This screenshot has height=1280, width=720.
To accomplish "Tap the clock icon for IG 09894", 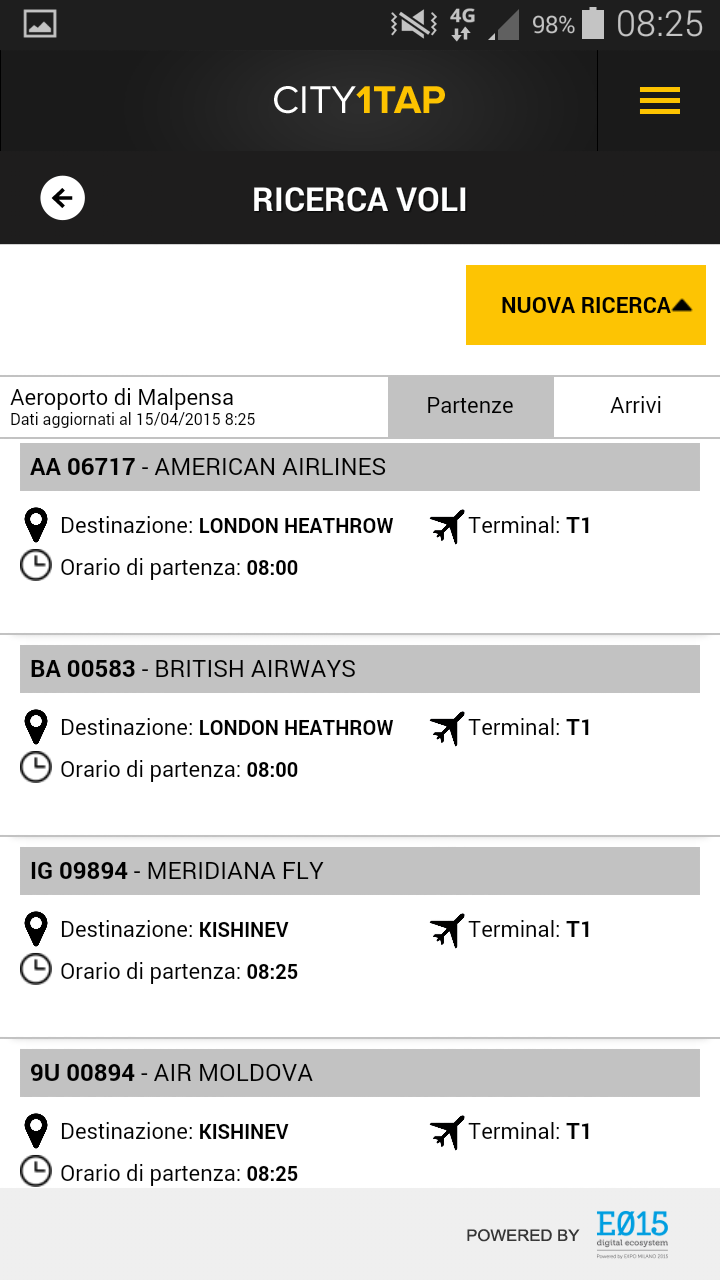I will click(x=36, y=970).
